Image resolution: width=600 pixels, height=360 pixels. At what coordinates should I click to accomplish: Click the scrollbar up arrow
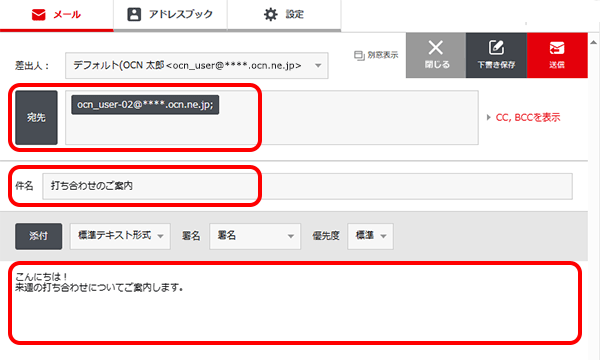(593, 42)
